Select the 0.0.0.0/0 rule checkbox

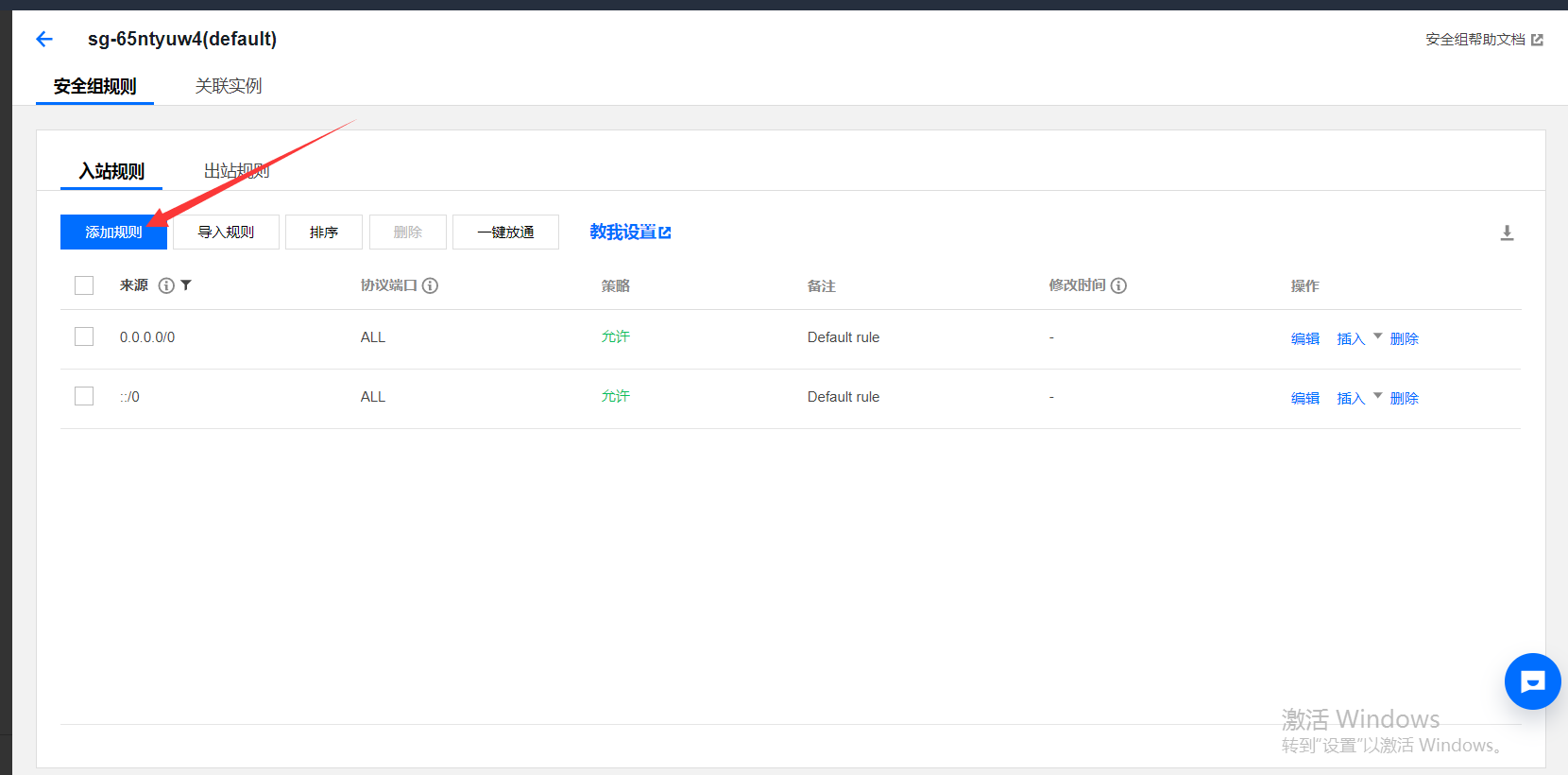pos(84,336)
